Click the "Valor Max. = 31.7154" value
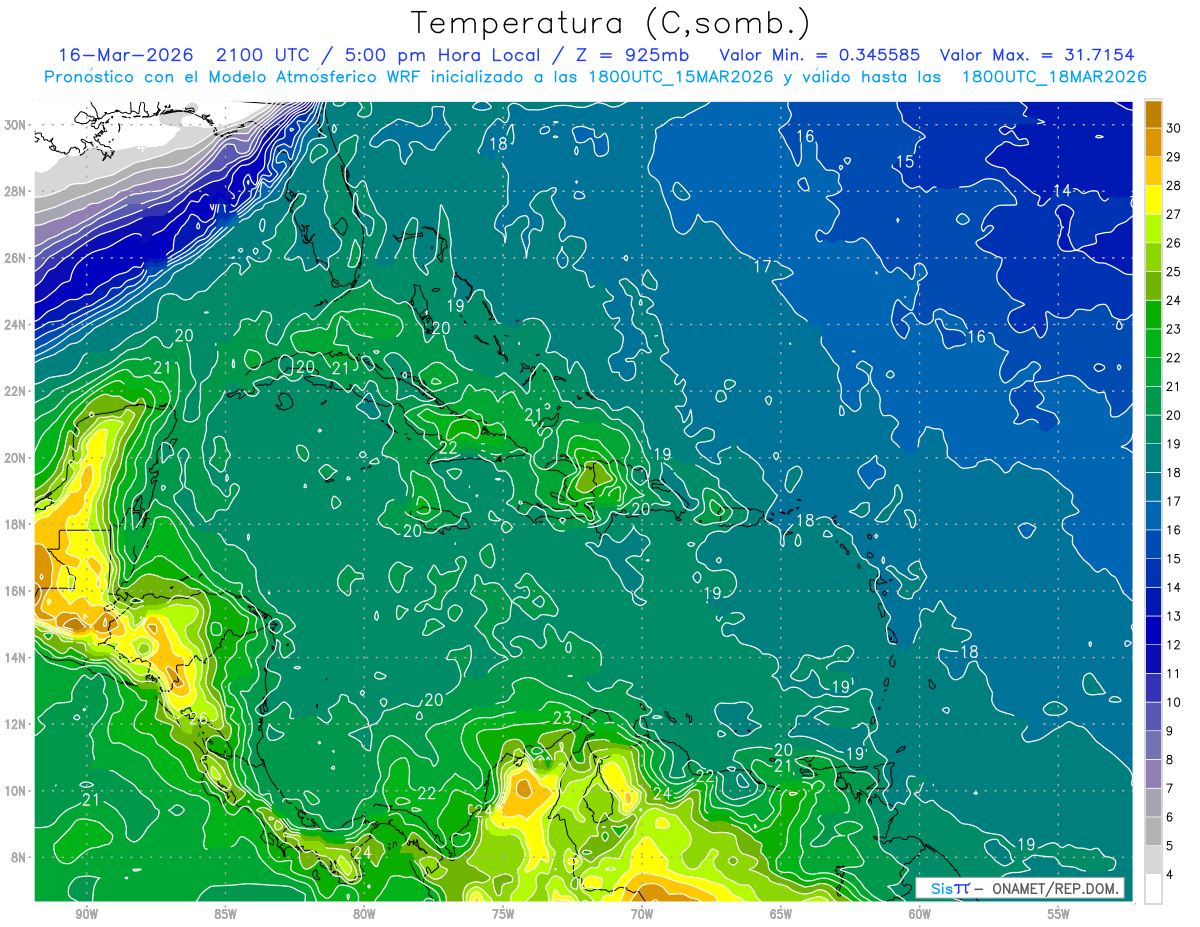 [x=1037, y=55]
